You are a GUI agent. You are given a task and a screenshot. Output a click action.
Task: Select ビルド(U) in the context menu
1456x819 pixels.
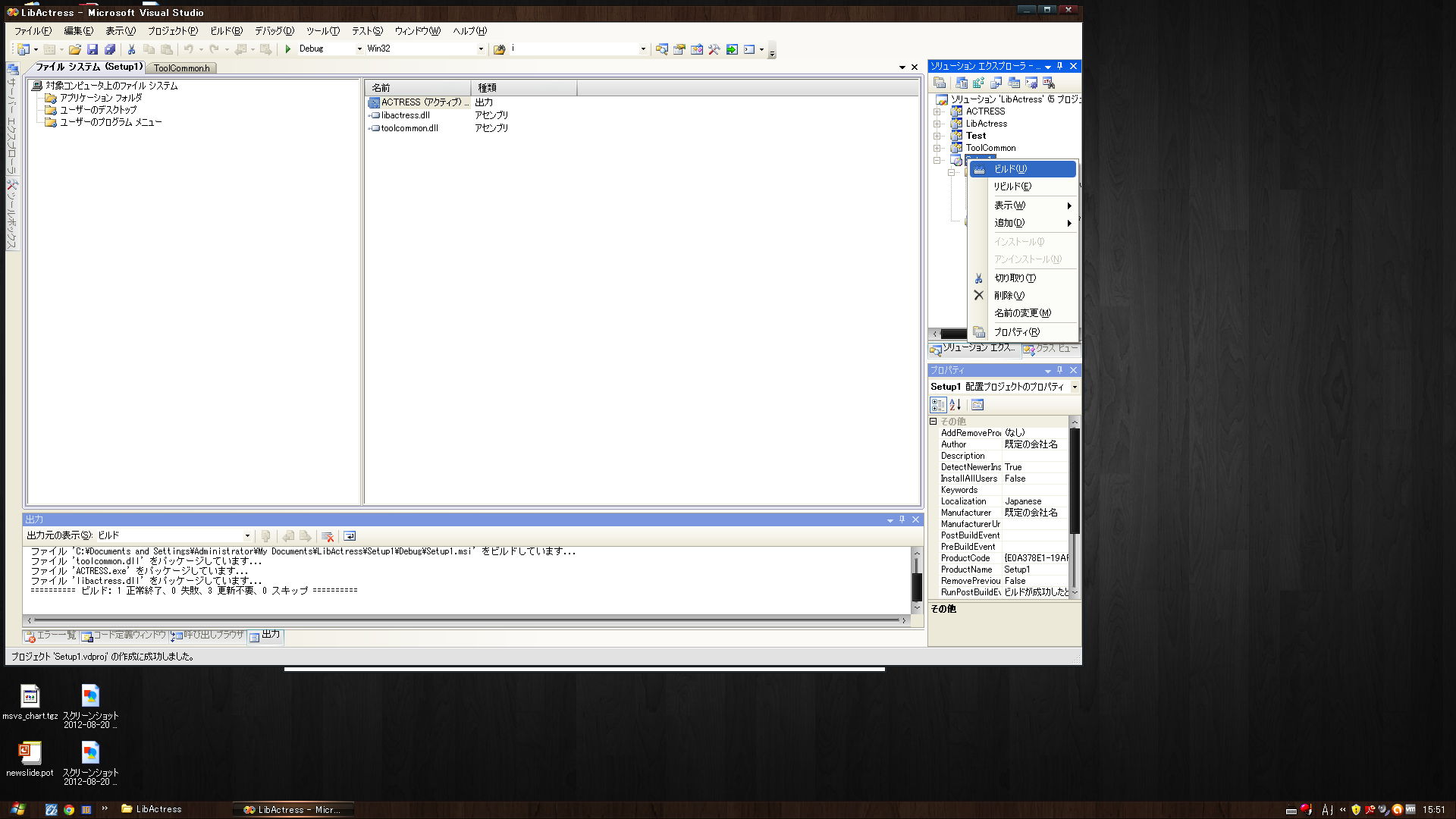coord(1010,169)
